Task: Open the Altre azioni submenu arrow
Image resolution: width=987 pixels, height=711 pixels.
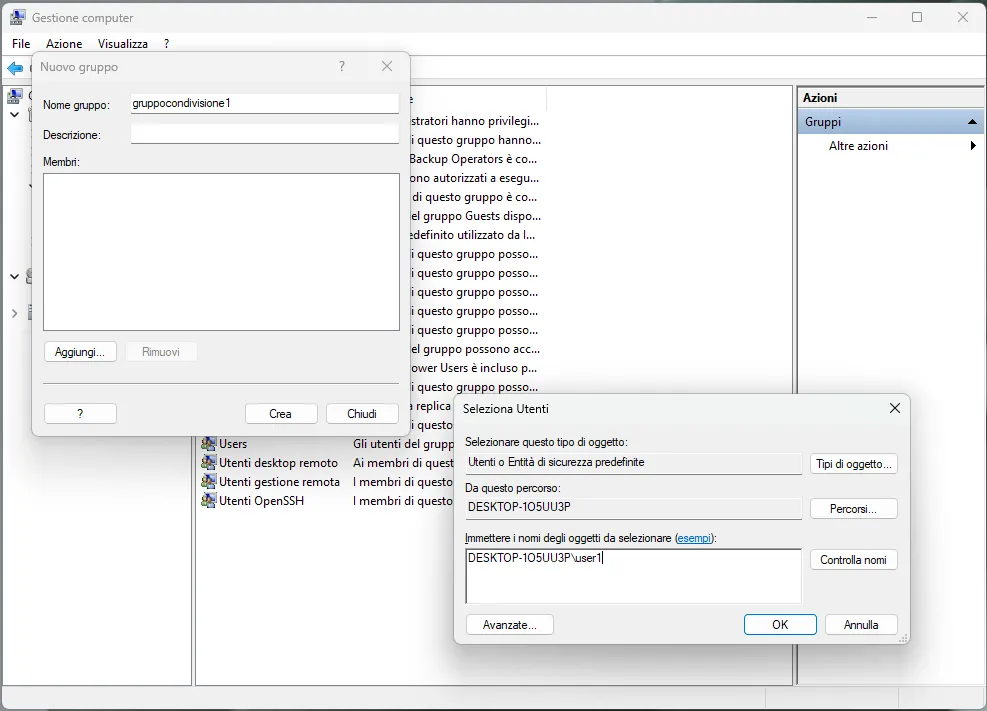Action: (x=972, y=146)
